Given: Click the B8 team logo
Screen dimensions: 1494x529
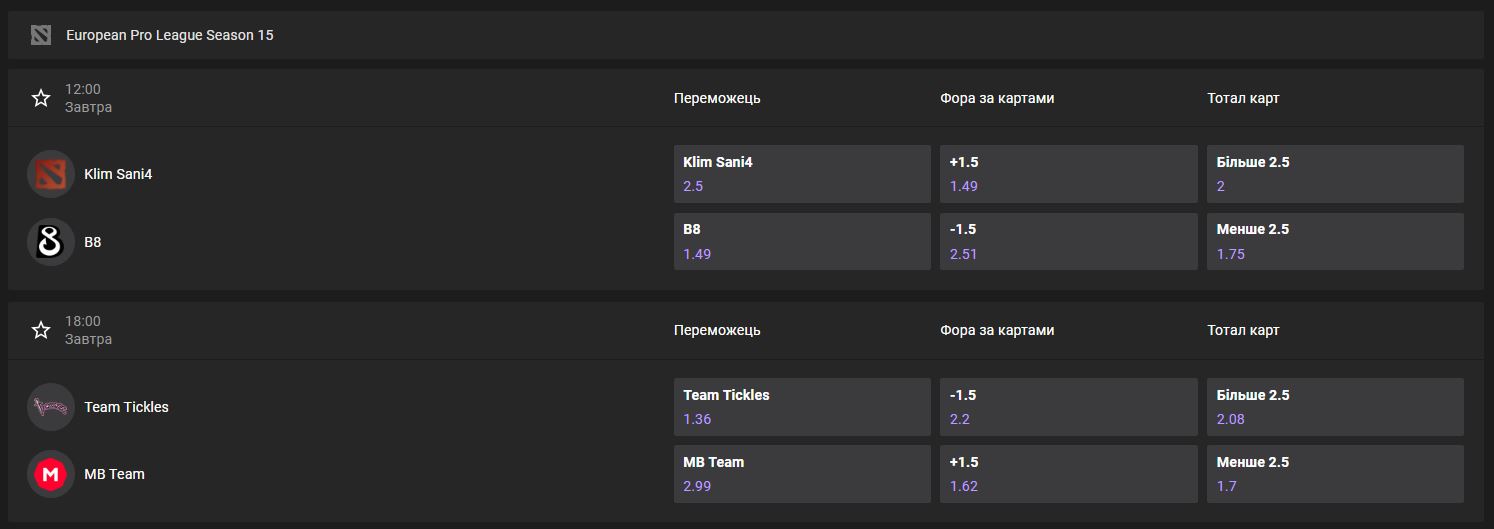Looking at the screenshot, I should pyautogui.click(x=51, y=242).
